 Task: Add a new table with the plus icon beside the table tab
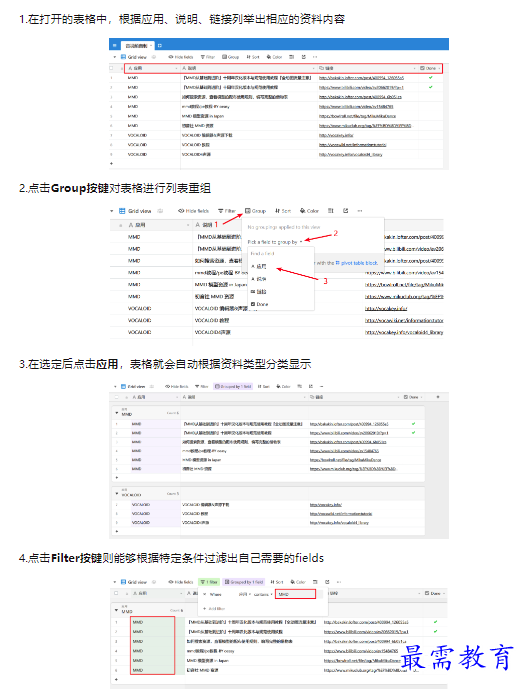click(x=160, y=45)
